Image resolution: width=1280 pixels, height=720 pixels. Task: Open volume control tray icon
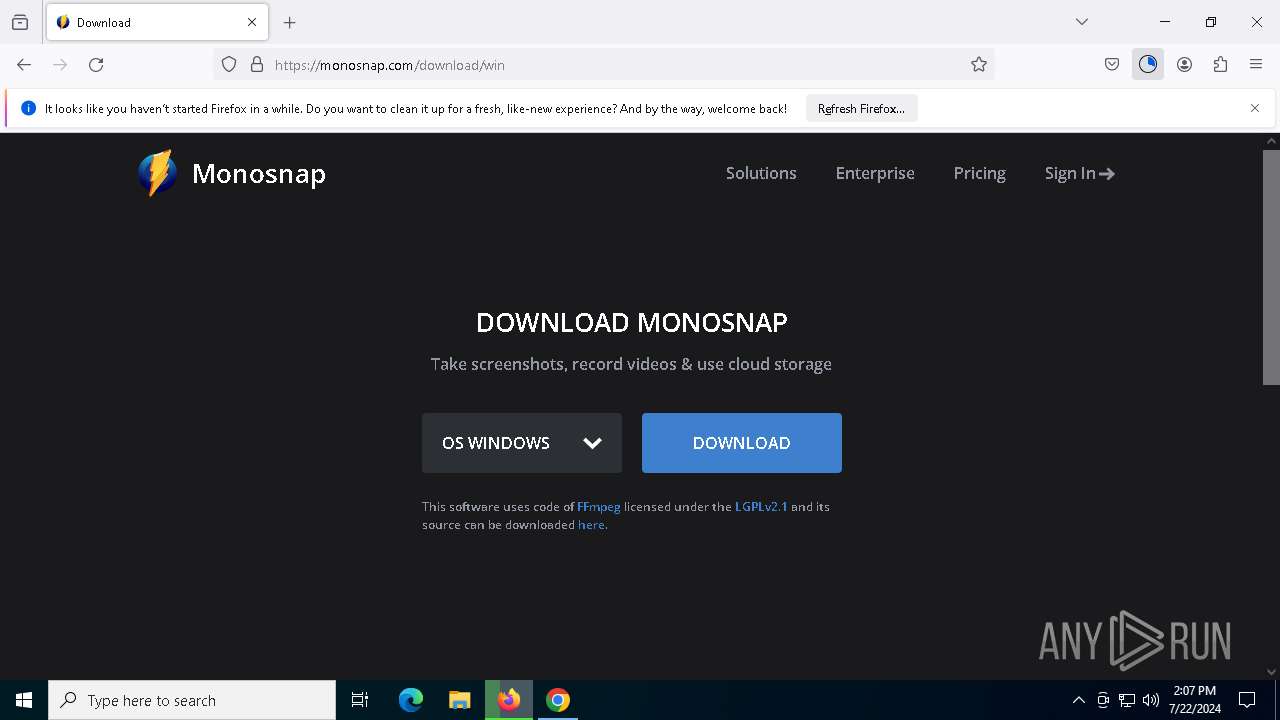pos(1151,700)
